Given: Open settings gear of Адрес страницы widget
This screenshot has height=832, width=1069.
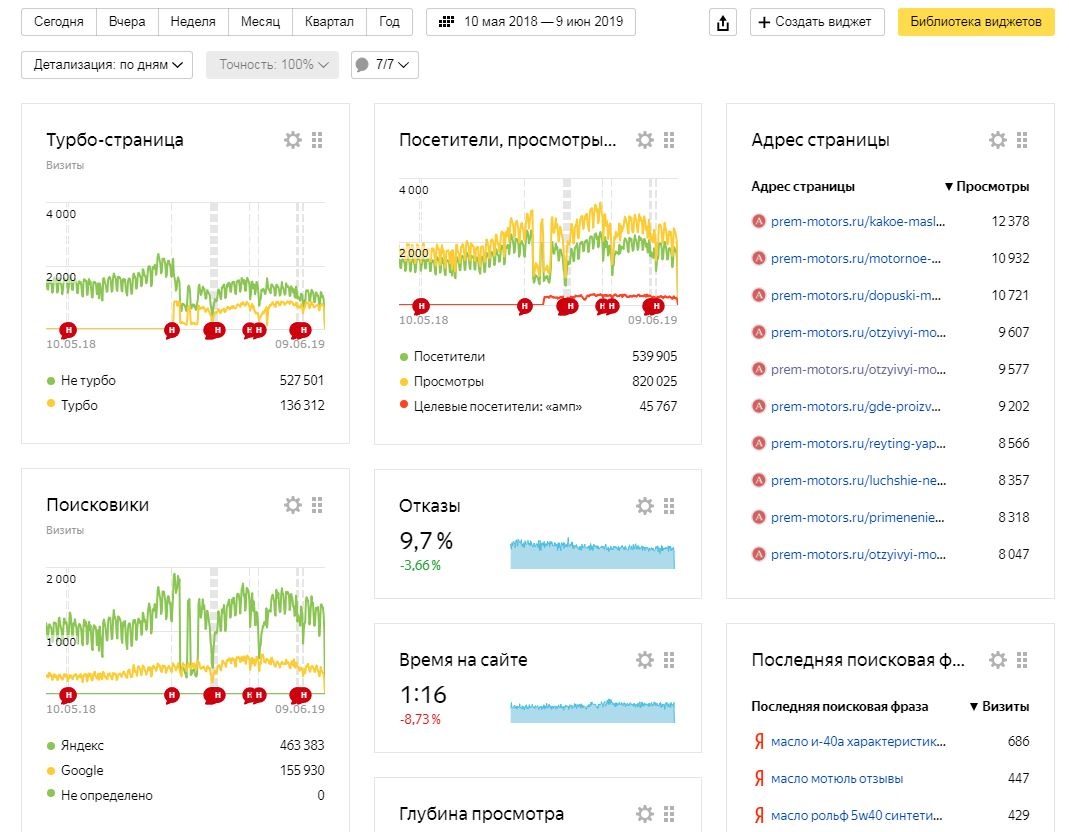Looking at the screenshot, I should 998,140.
